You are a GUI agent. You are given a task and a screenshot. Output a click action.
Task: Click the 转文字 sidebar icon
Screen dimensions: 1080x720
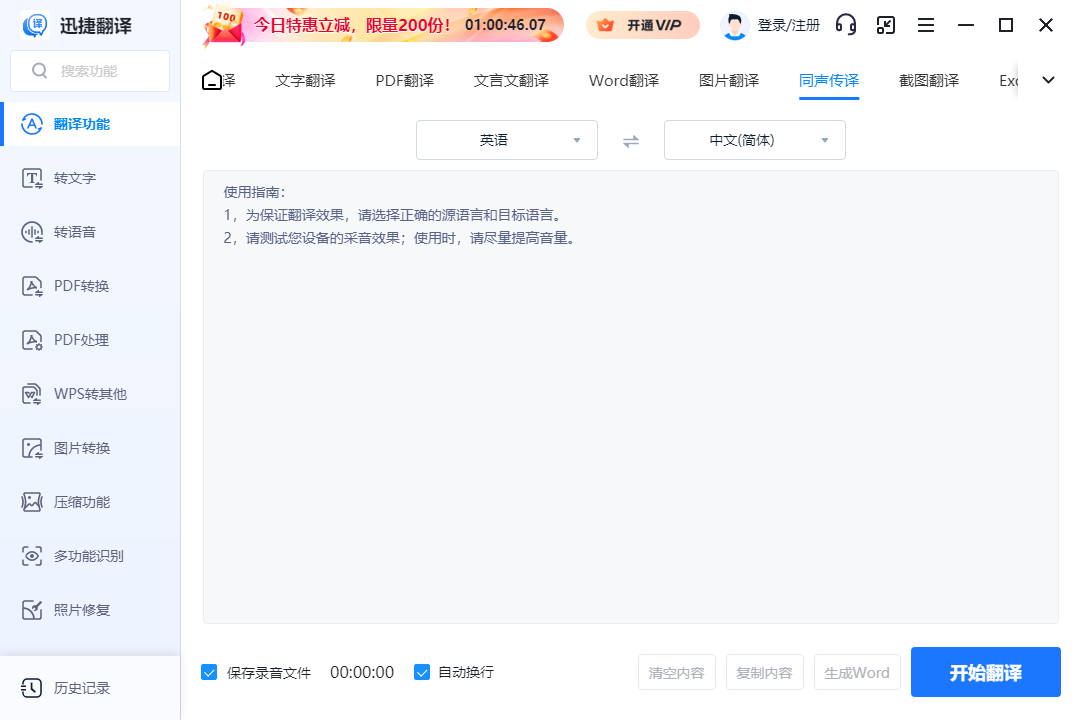click(32, 178)
